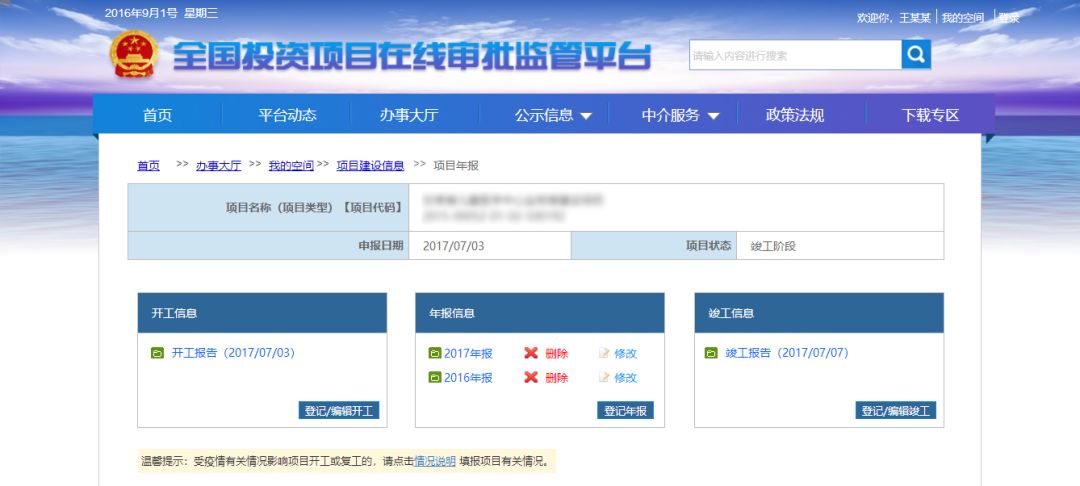Click the search magnifier icon
This screenshot has height=486, width=1080.
point(915,55)
